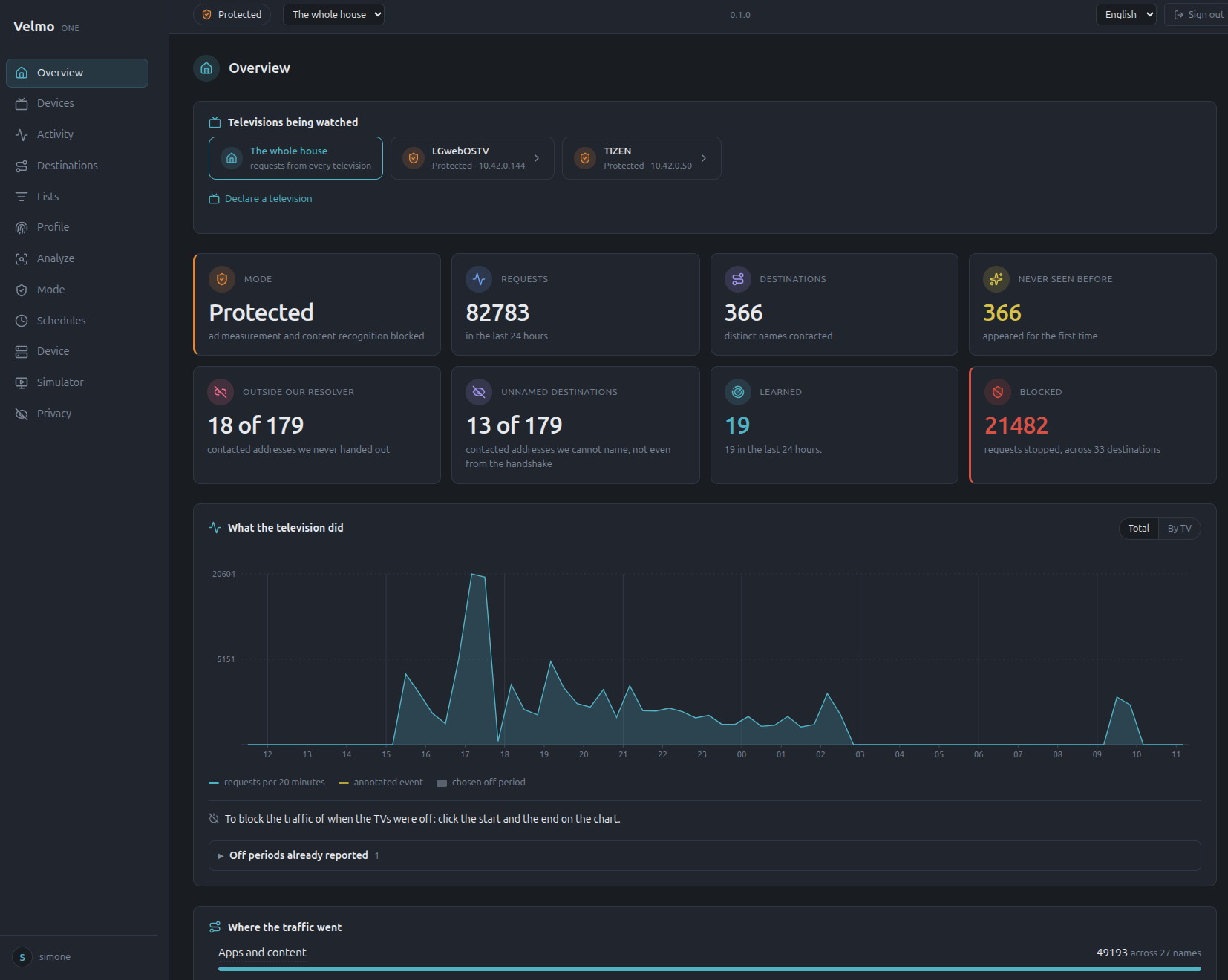Switch chart view to Total
The image size is (1228, 980).
point(1139,529)
